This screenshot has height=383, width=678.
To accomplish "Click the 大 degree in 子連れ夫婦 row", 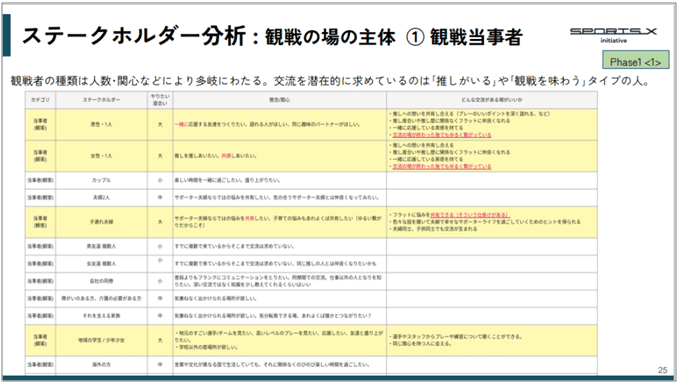I will (160, 222).
